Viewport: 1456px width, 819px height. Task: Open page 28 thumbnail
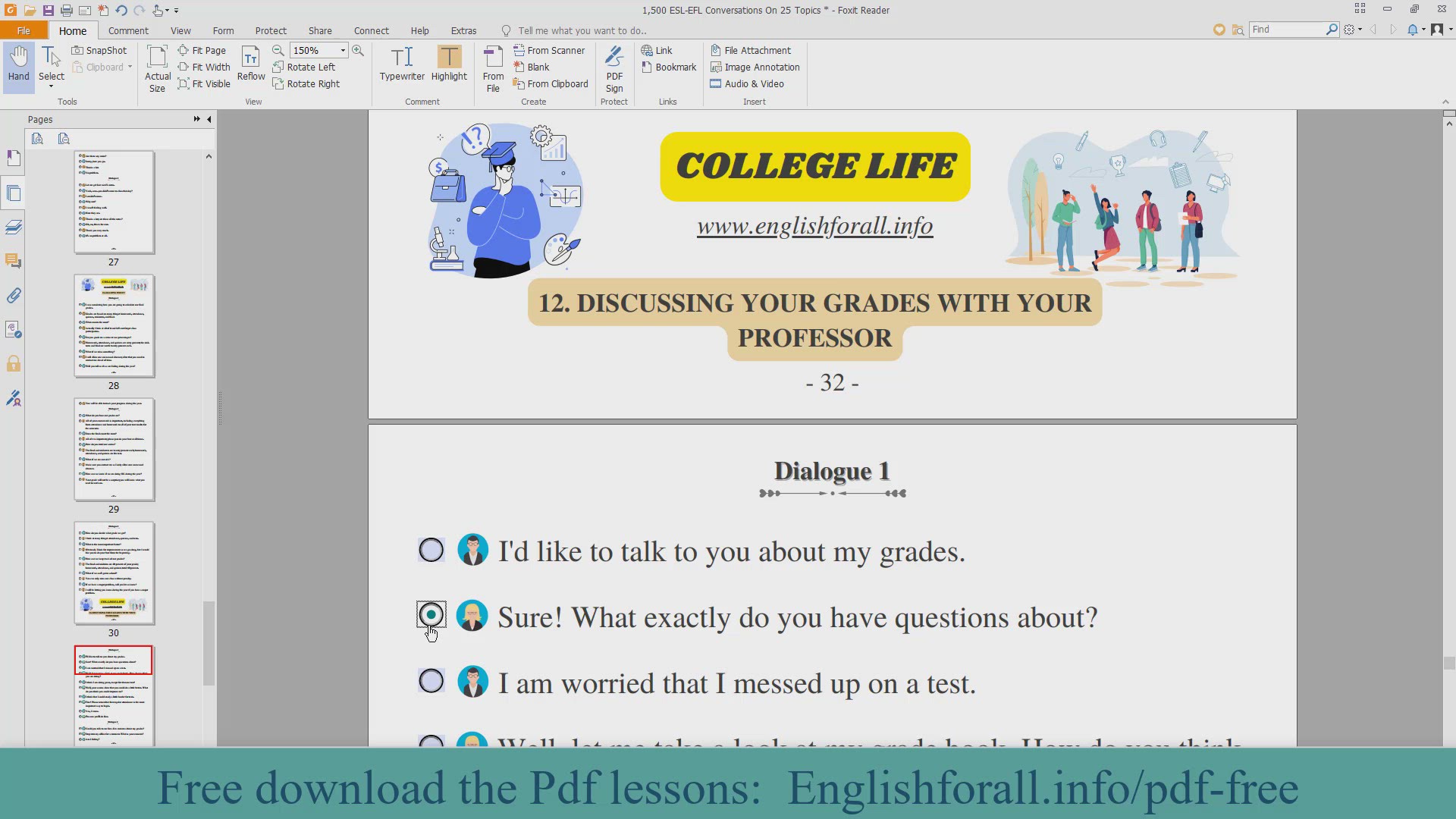click(x=114, y=326)
